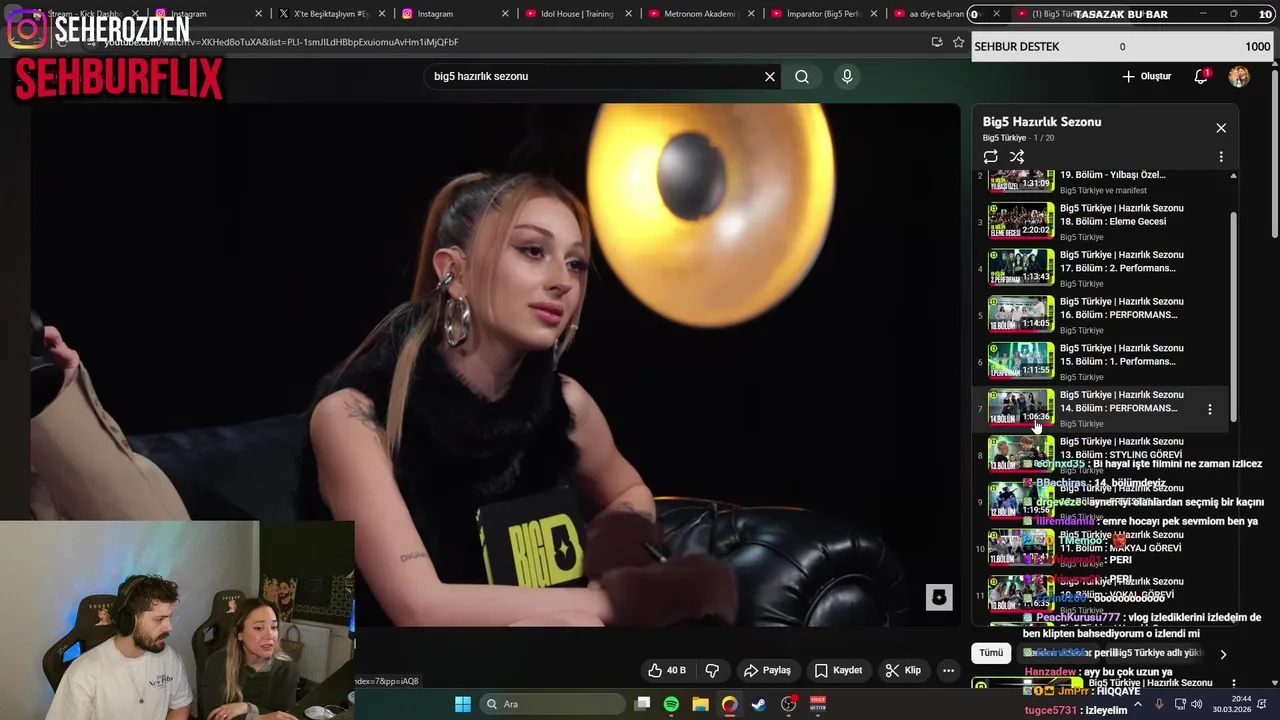Save video with Kaydet button

(838, 670)
